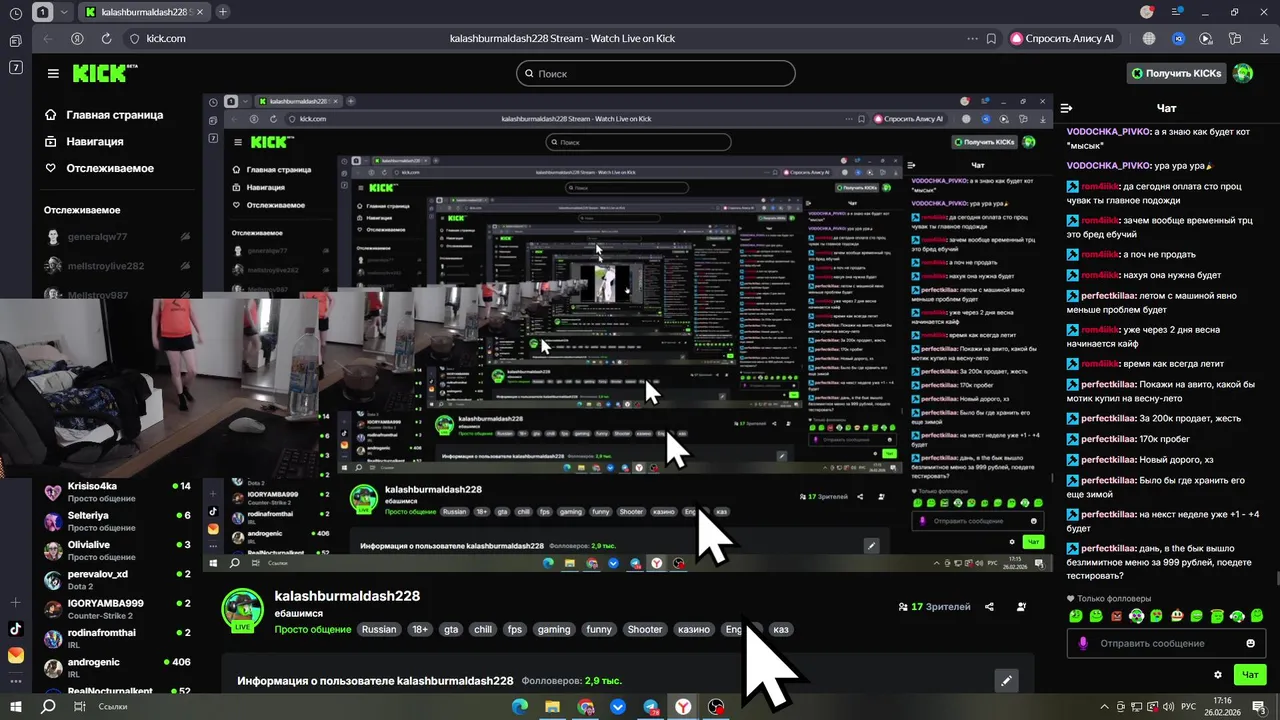
Task: Open page actions three-dot menu in address bar
Action: coord(972,39)
